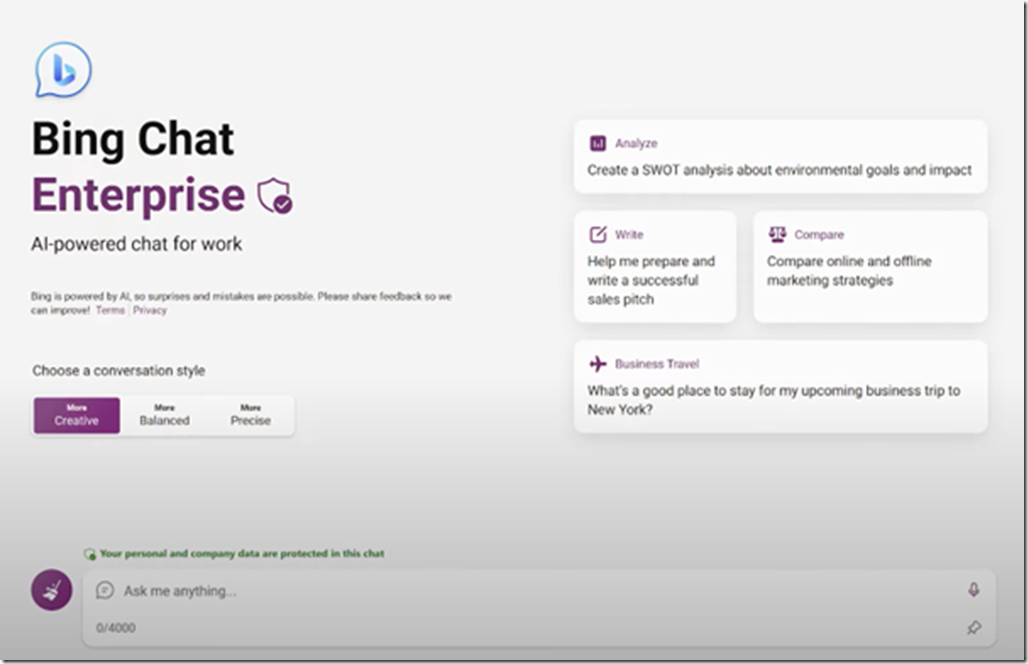This screenshot has width=1028, height=664.
Task: Click the Enterprise heading text
Action: click(x=138, y=195)
